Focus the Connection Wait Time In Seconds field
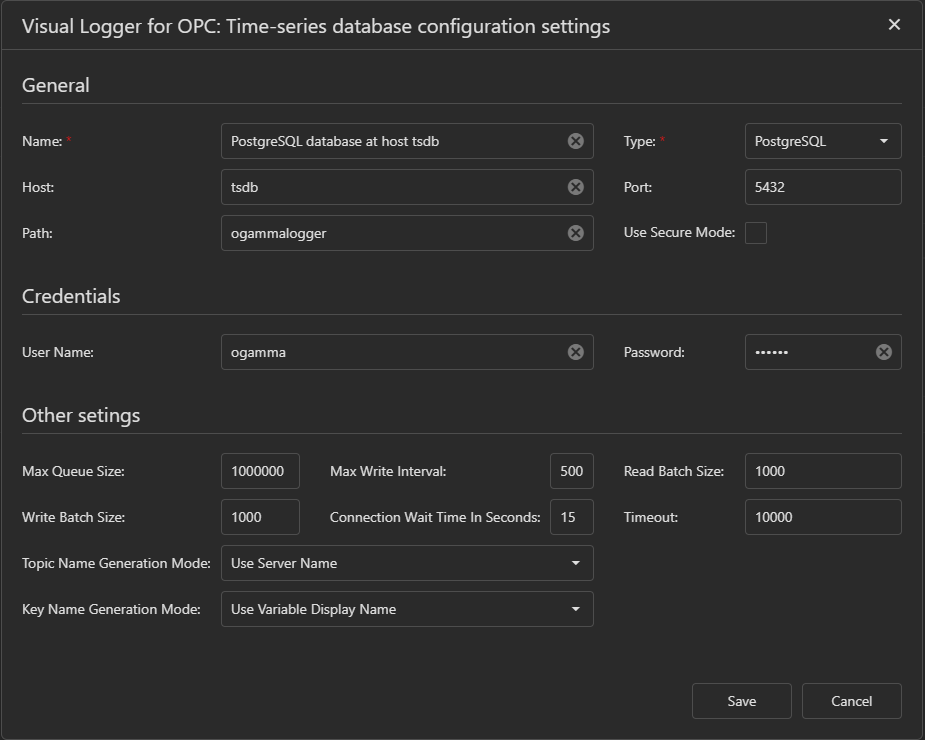925x740 pixels. [x=571, y=517]
